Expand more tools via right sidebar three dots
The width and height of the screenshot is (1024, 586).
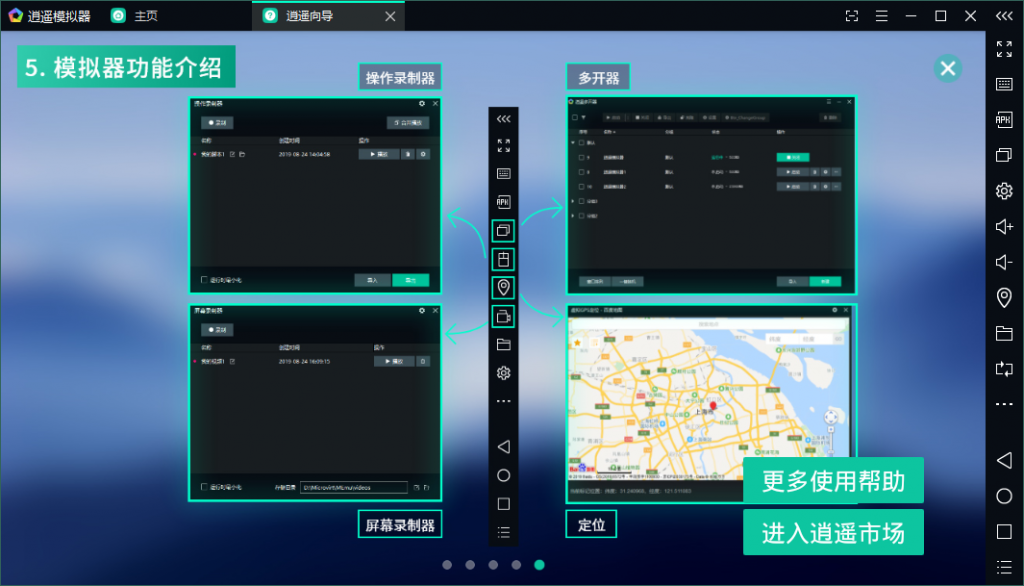pos(1004,404)
